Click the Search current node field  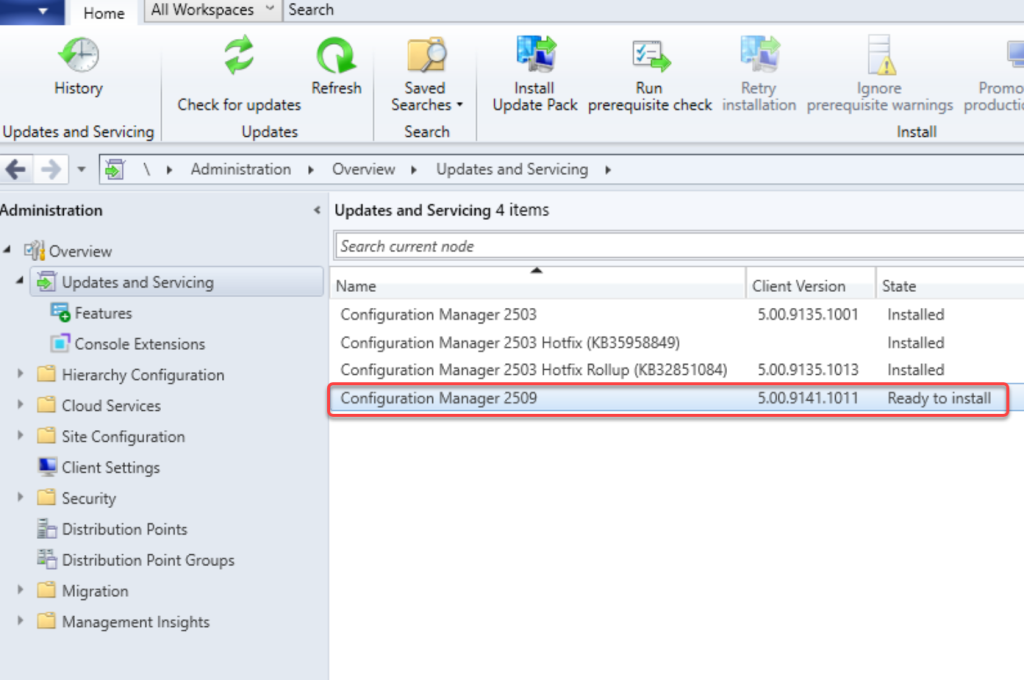(679, 246)
